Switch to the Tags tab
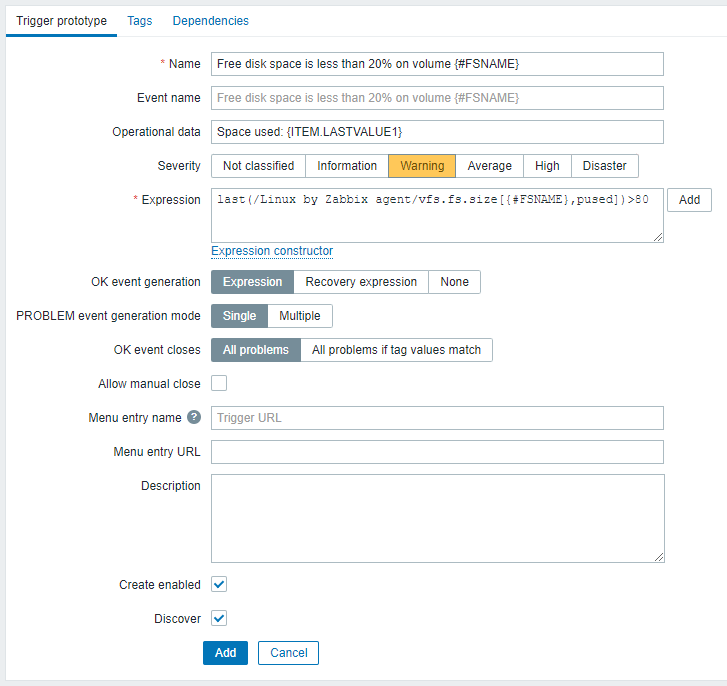This screenshot has height=686, width=727. [x=140, y=21]
